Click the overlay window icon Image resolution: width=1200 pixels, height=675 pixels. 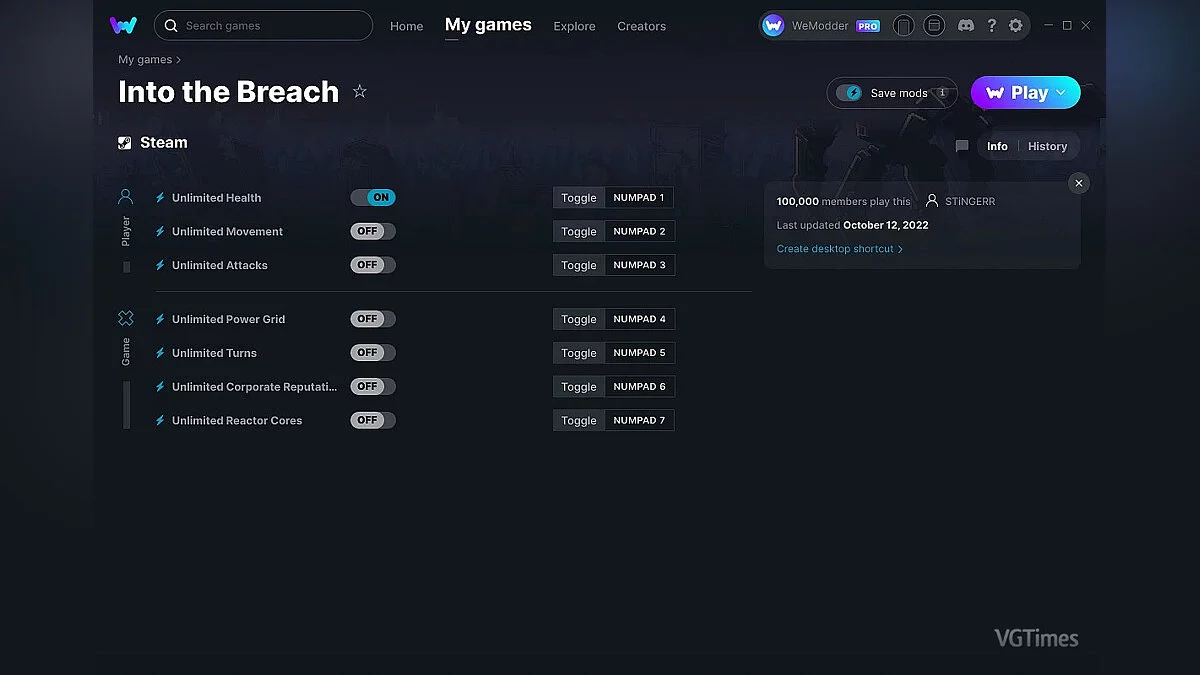click(934, 26)
